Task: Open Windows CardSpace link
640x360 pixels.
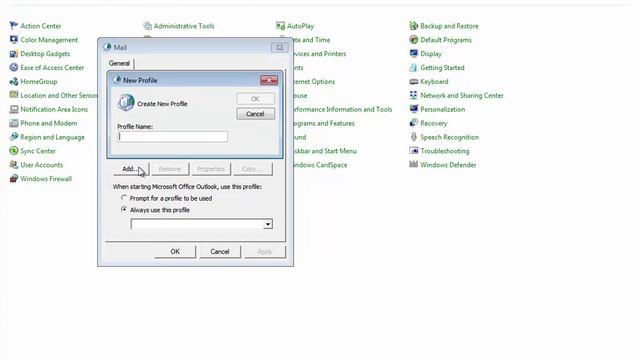Action: pos(320,165)
